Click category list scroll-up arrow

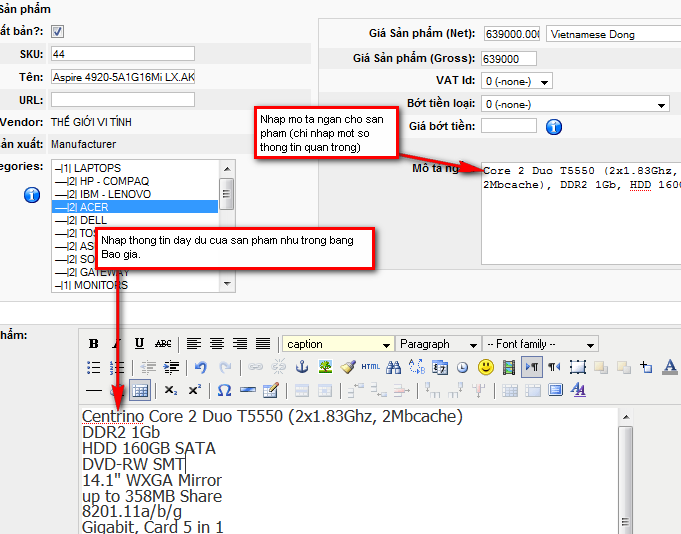click(227, 169)
